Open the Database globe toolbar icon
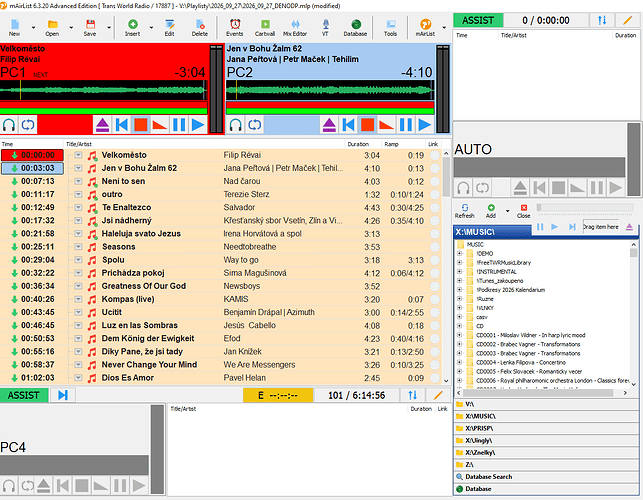643x500 pixels. (x=356, y=27)
